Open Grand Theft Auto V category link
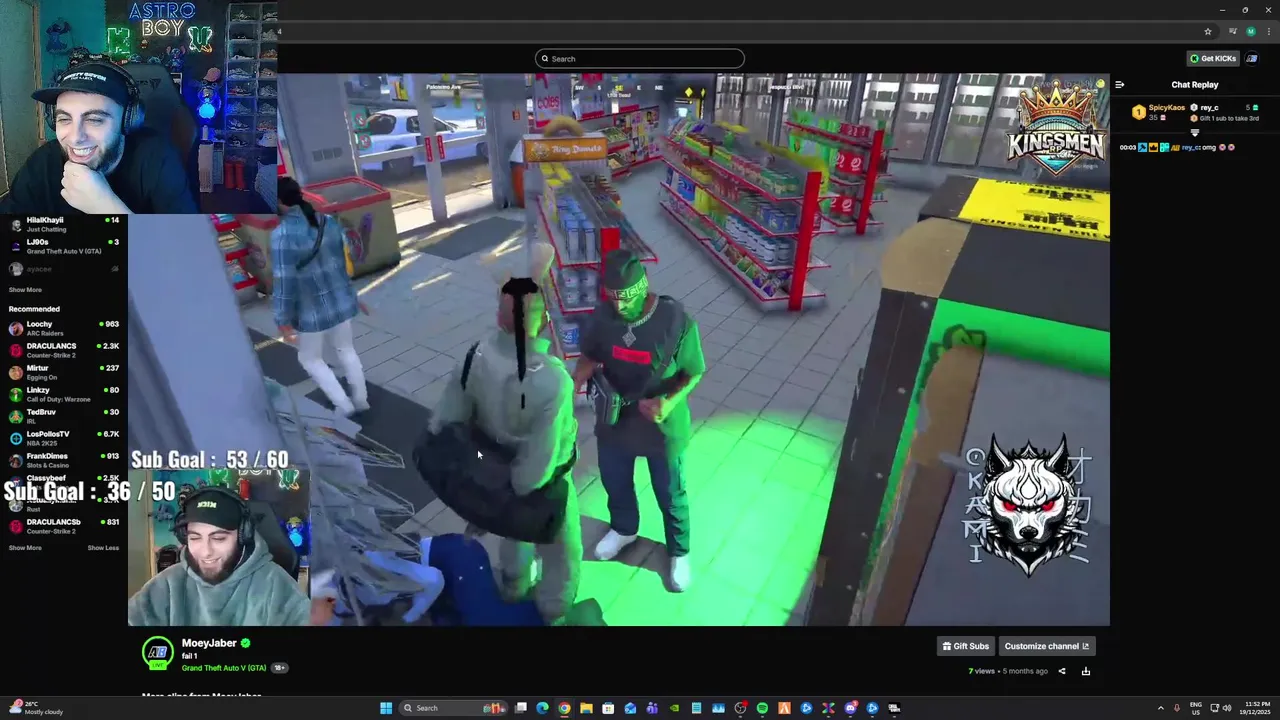The image size is (1280, 720). pyautogui.click(x=224, y=668)
